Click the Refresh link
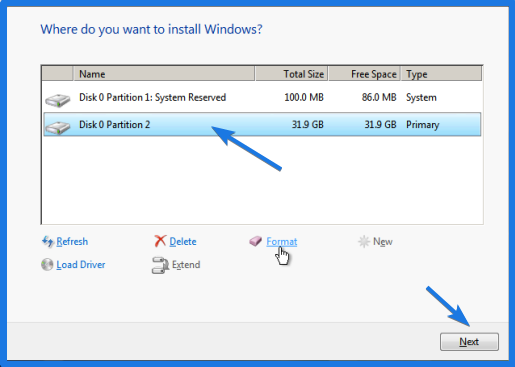The width and height of the screenshot is (515, 367). 72,241
